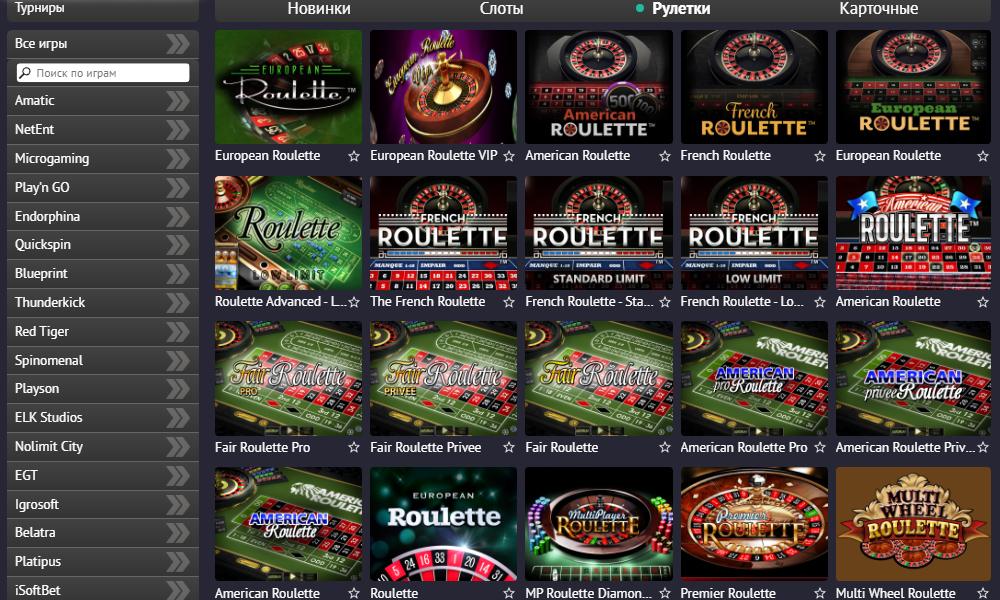Screen dimensions: 1000x600
Task: Launch Fair Roulette Privee thumbnail
Action: point(443,379)
